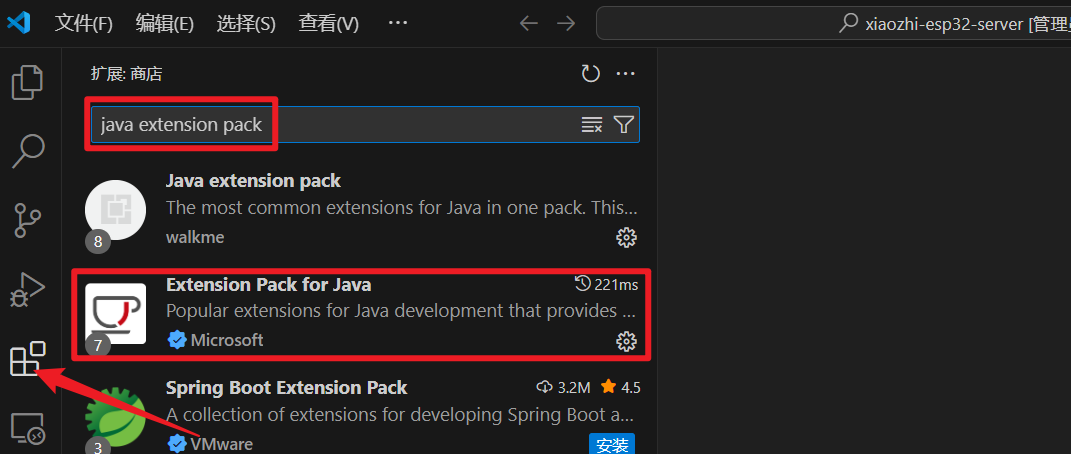This screenshot has height=454, width=1071.
Task: Open the 选择(S) menu
Action: tap(246, 23)
